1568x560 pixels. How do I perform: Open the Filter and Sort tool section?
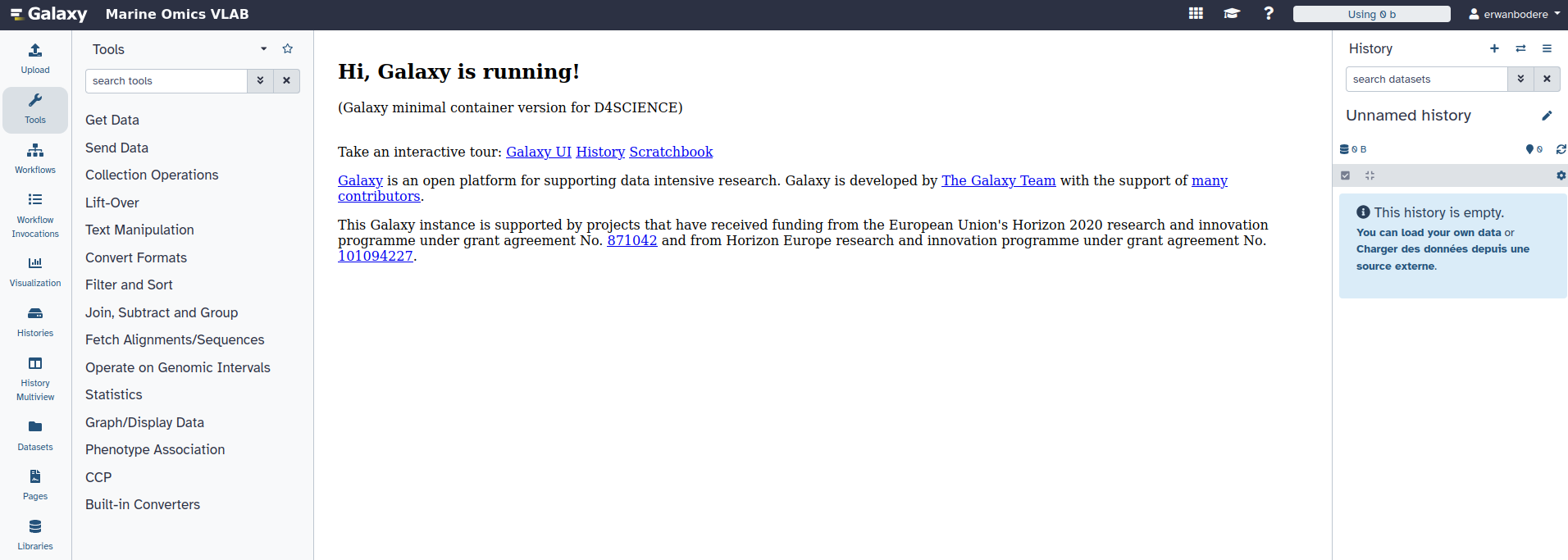pyautogui.click(x=129, y=285)
